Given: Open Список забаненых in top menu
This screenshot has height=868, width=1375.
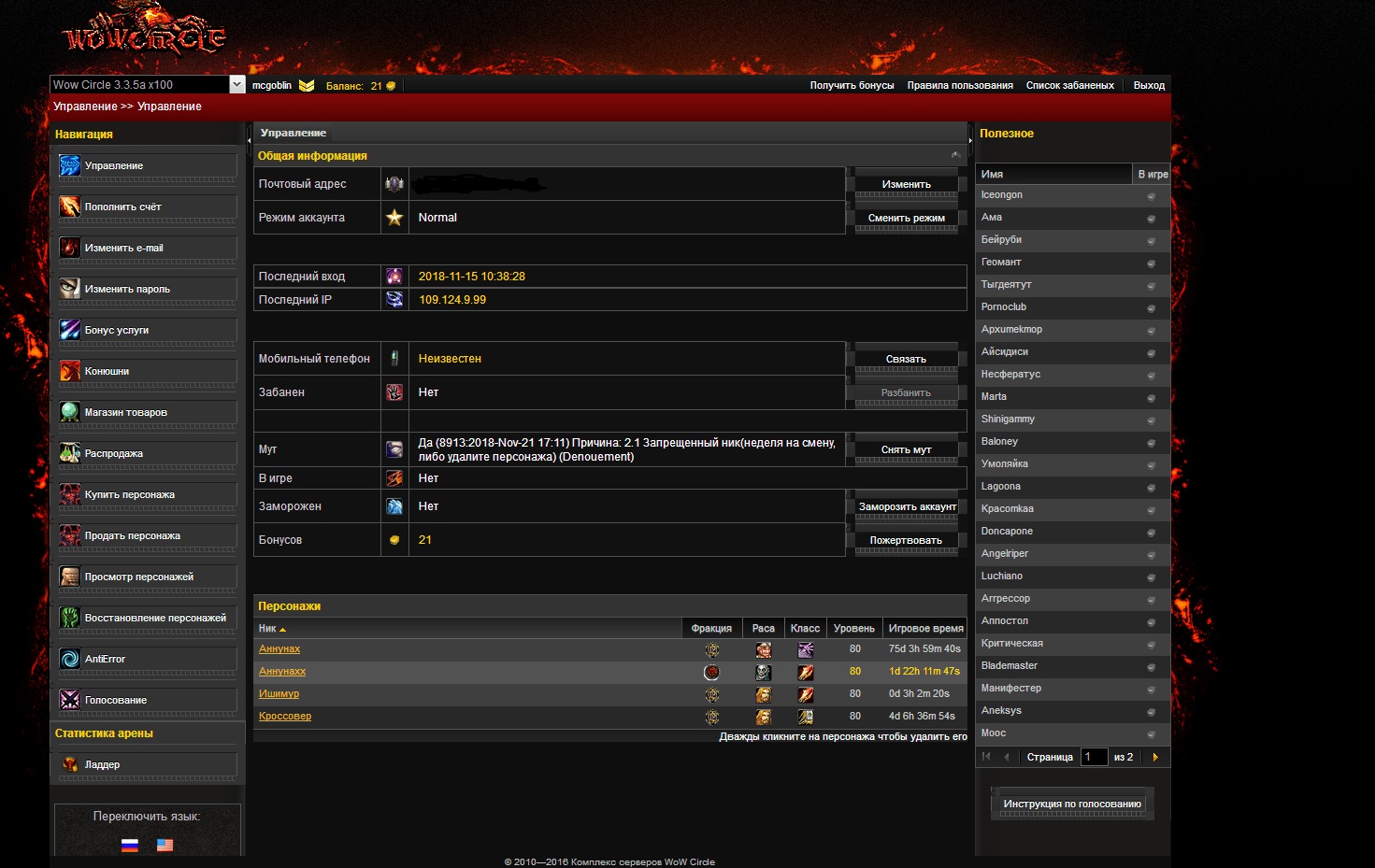Looking at the screenshot, I should pos(1069,86).
